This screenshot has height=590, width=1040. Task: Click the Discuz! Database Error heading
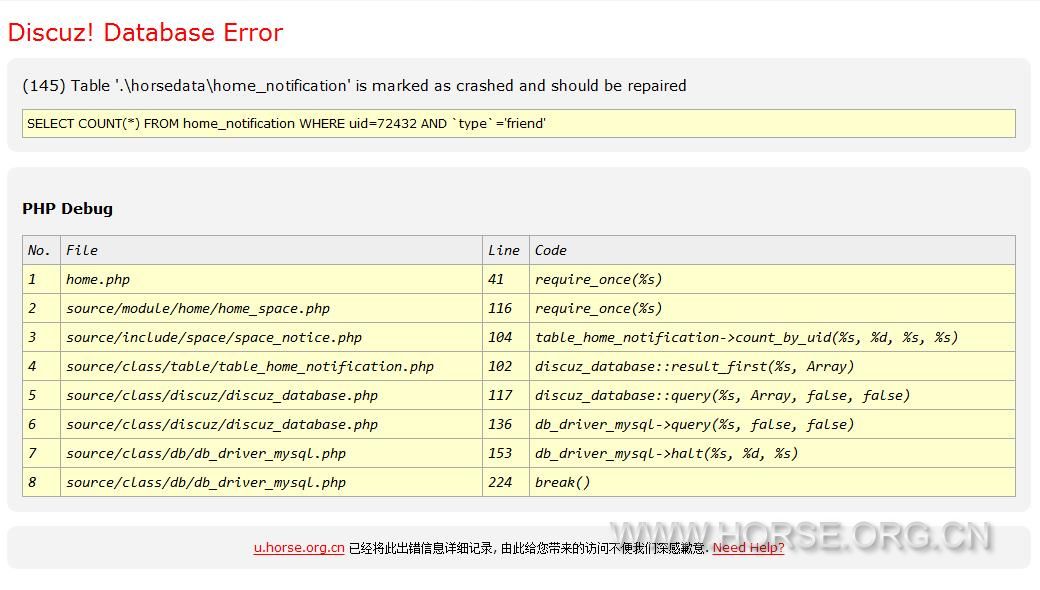pyautogui.click(x=145, y=32)
